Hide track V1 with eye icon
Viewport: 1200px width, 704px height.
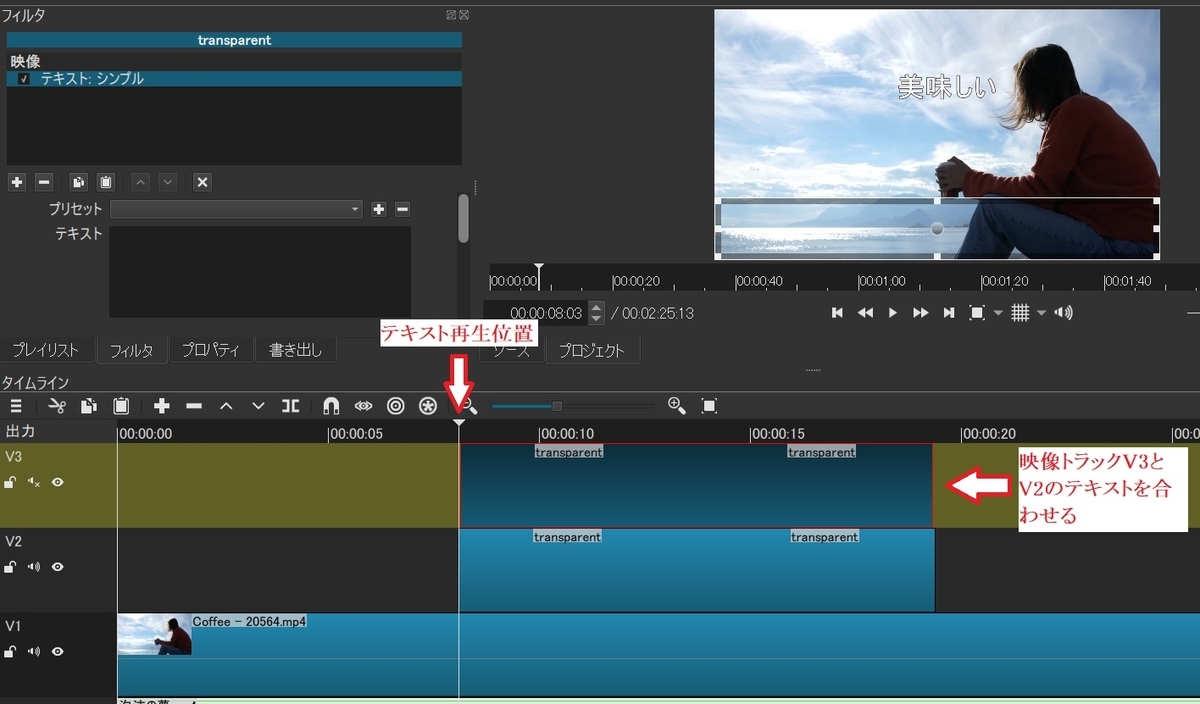[58, 652]
